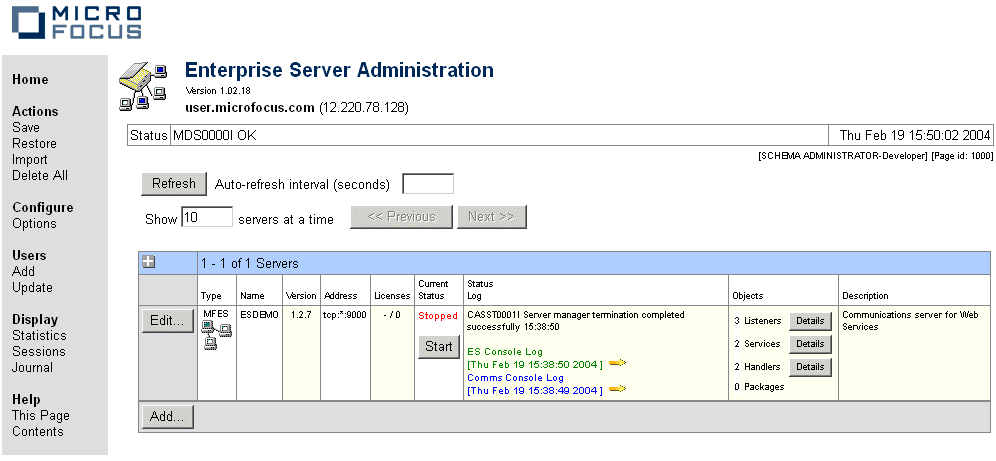Open ES Console Log via yellow arrow
Image resolution: width=996 pixels, height=461 pixels.
pyautogui.click(x=617, y=363)
